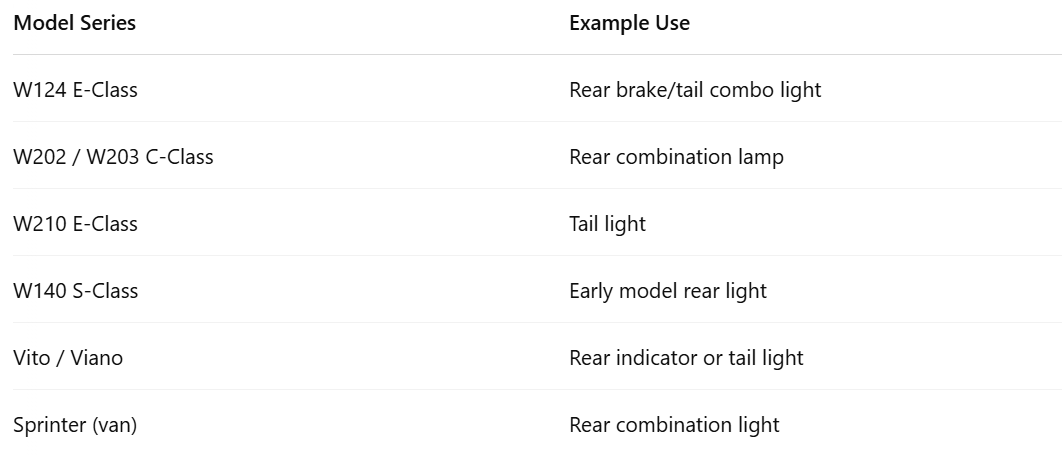The image size is (1062, 457).
Task: Click the W203 model code text
Action: 105,157
